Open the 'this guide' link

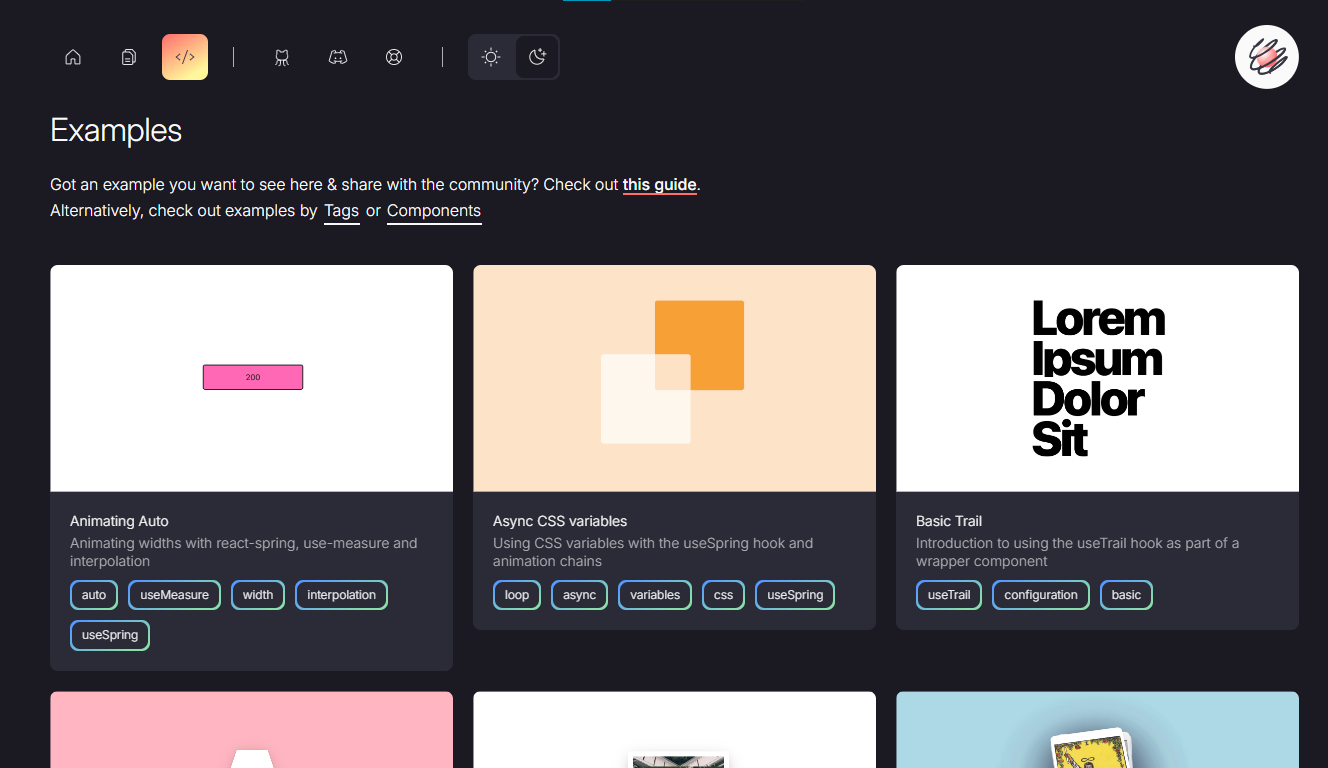click(659, 185)
